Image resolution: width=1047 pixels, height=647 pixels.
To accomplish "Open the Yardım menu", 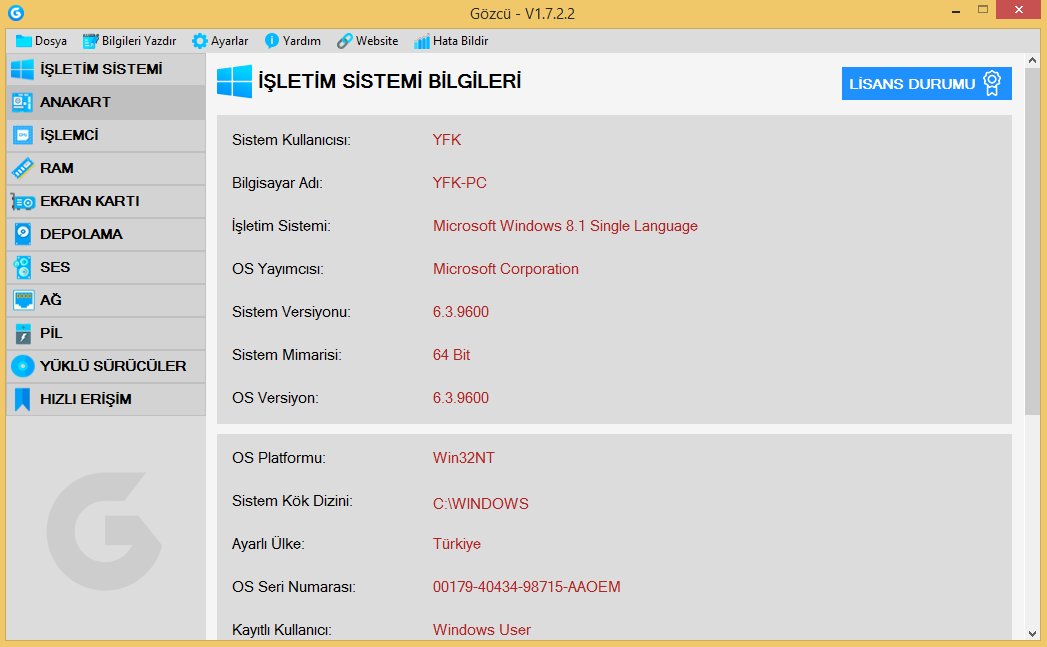I will pos(292,41).
